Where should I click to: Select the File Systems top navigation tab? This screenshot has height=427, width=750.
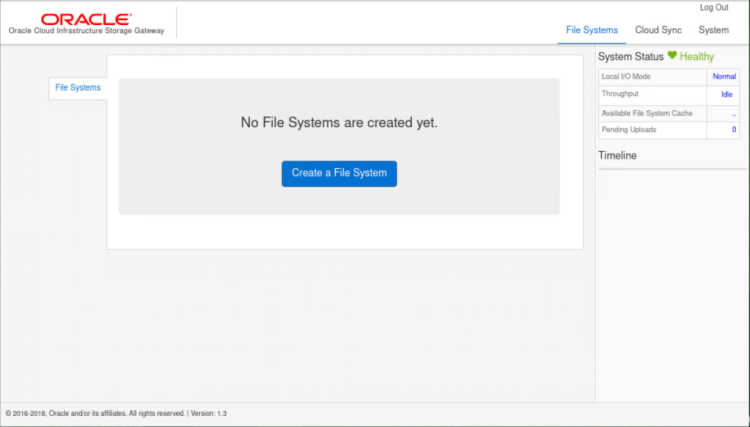tap(592, 30)
